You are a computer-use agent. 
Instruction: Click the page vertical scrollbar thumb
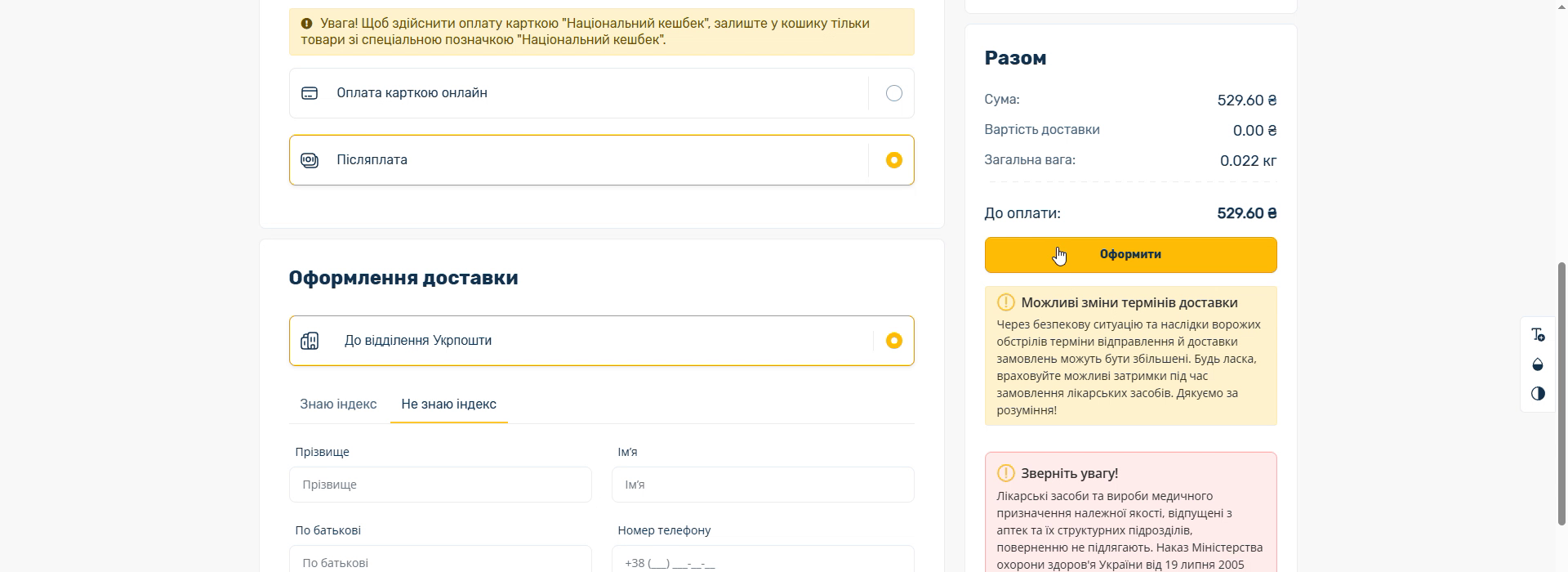tap(1562, 394)
